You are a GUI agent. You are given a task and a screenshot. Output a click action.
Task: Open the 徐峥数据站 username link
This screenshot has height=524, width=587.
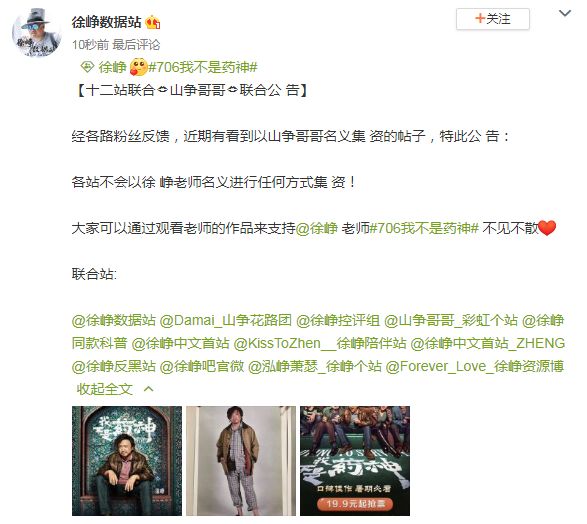click(x=106, y=22)
